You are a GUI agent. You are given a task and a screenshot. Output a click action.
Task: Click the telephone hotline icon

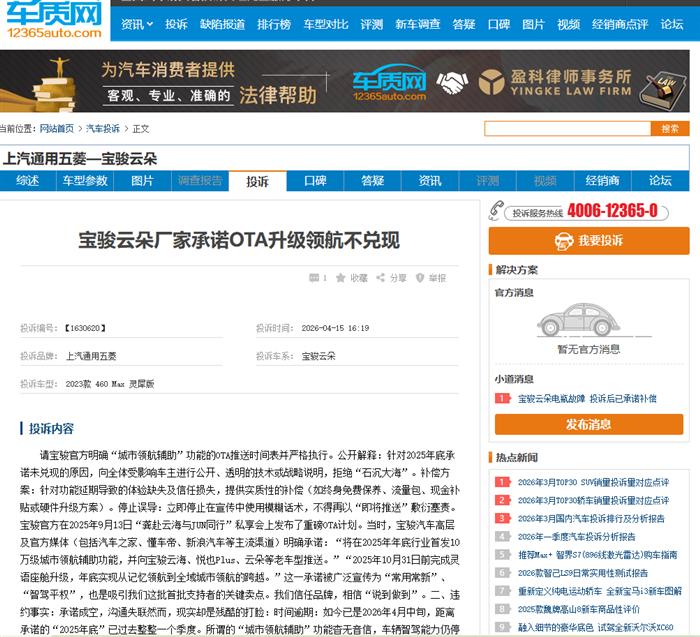coord(498,211)
